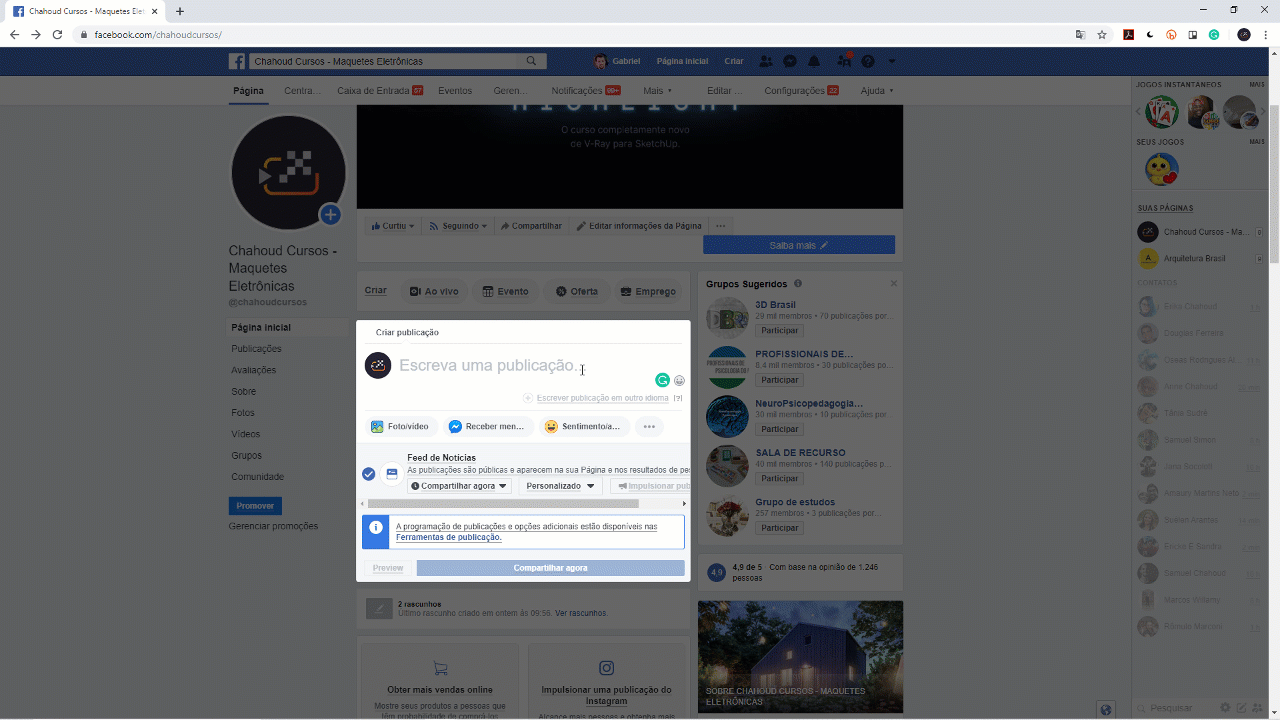
Task: Open a new browser tab
Action: (180, 11)
